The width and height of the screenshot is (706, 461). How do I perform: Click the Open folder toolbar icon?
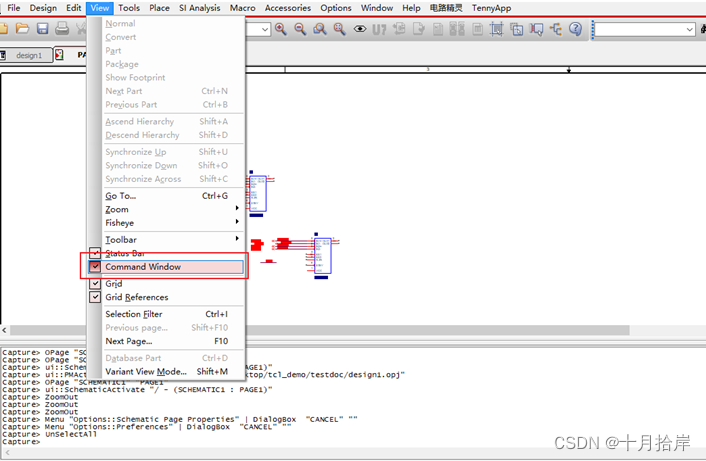[x=22, y=29]
